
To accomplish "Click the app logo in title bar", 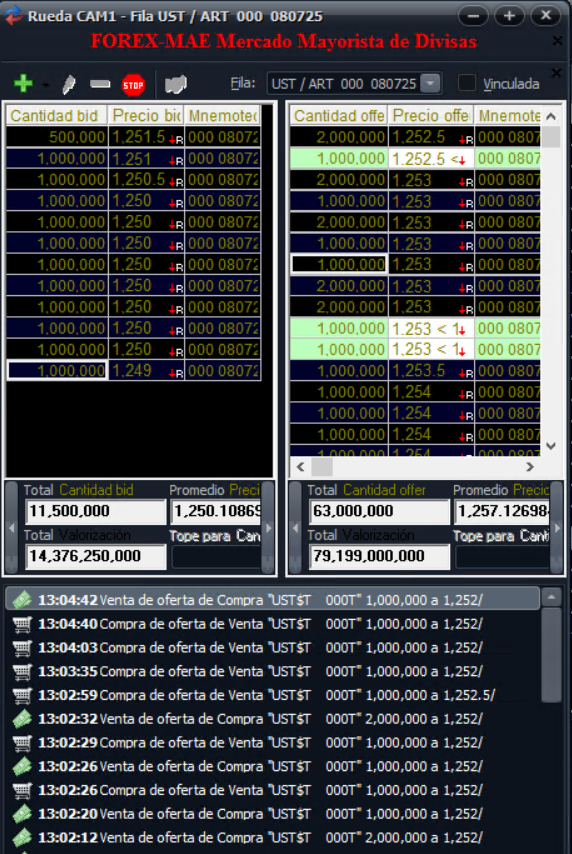I will tap(14, 15).
